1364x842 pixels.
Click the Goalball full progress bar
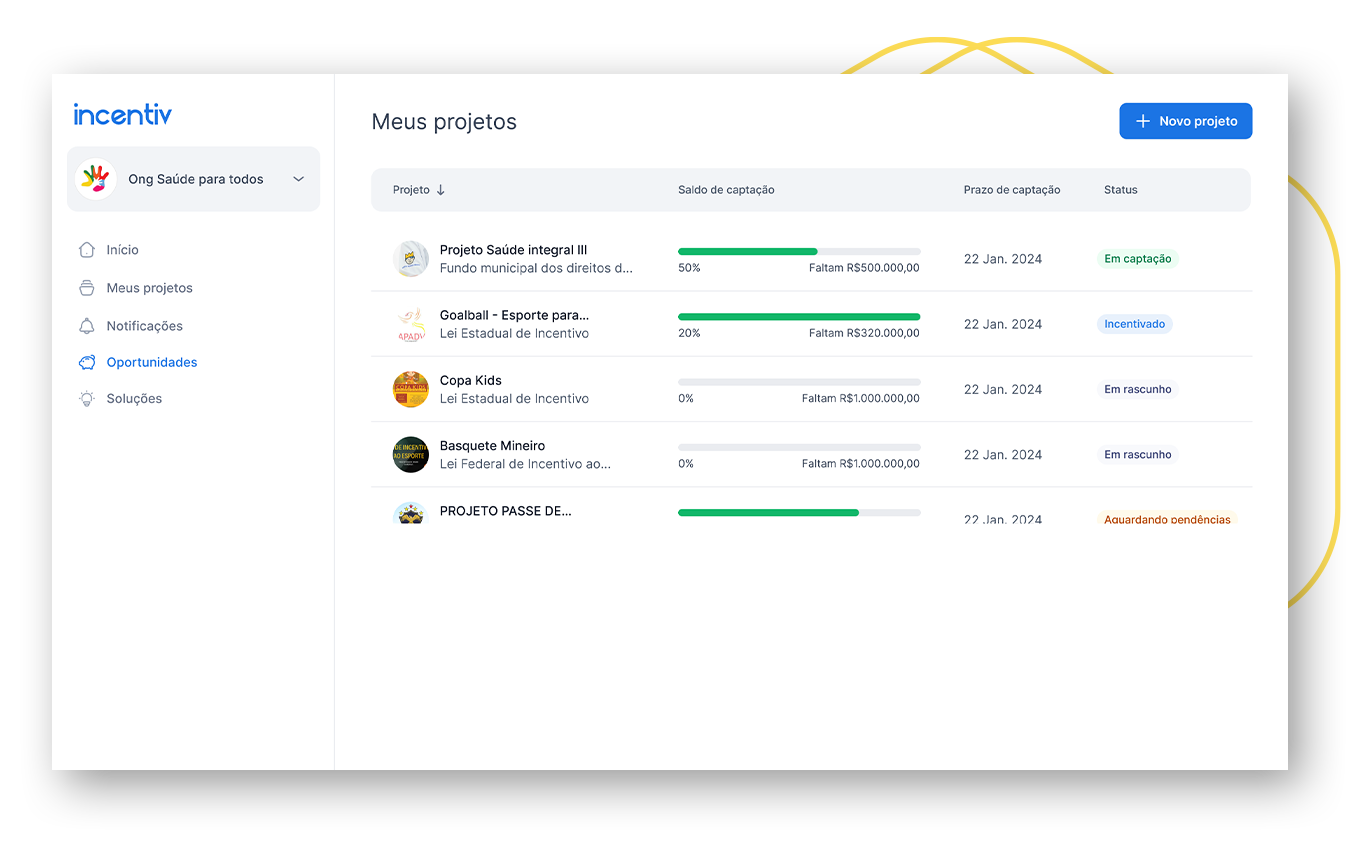[799, 316]
